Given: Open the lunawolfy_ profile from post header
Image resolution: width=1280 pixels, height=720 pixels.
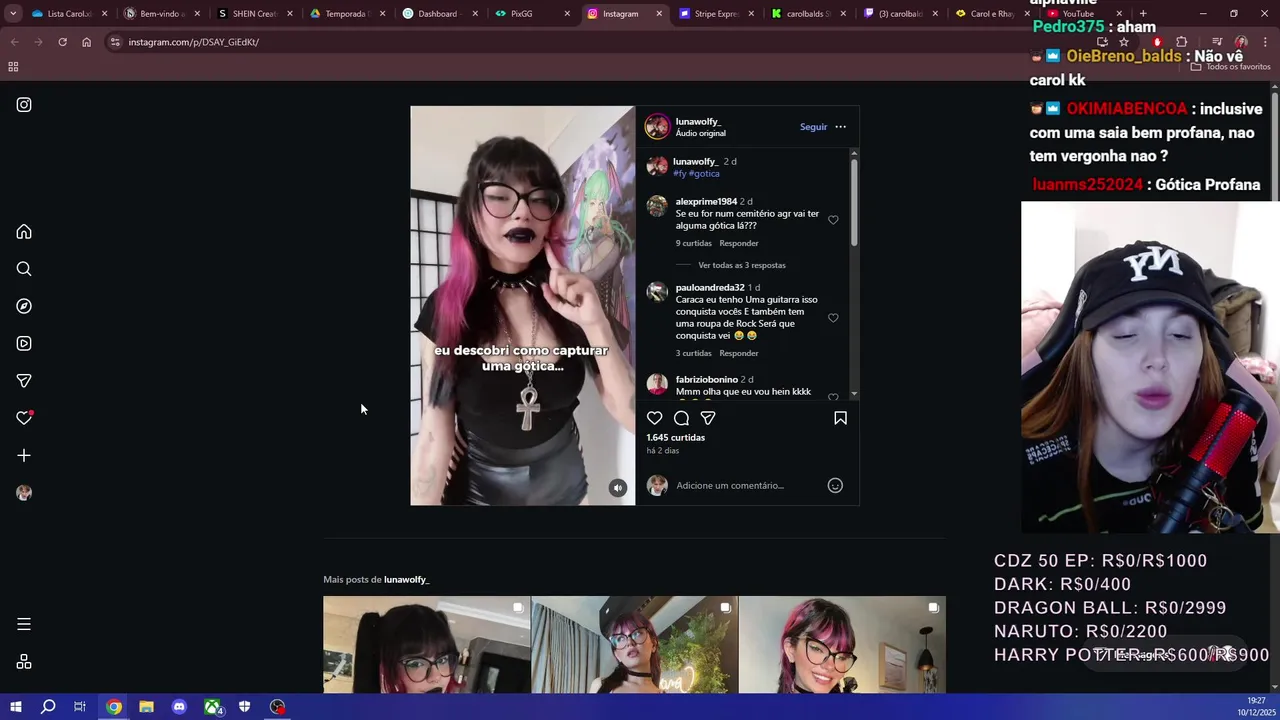Looking at the screenshot, I should (698, 122).
